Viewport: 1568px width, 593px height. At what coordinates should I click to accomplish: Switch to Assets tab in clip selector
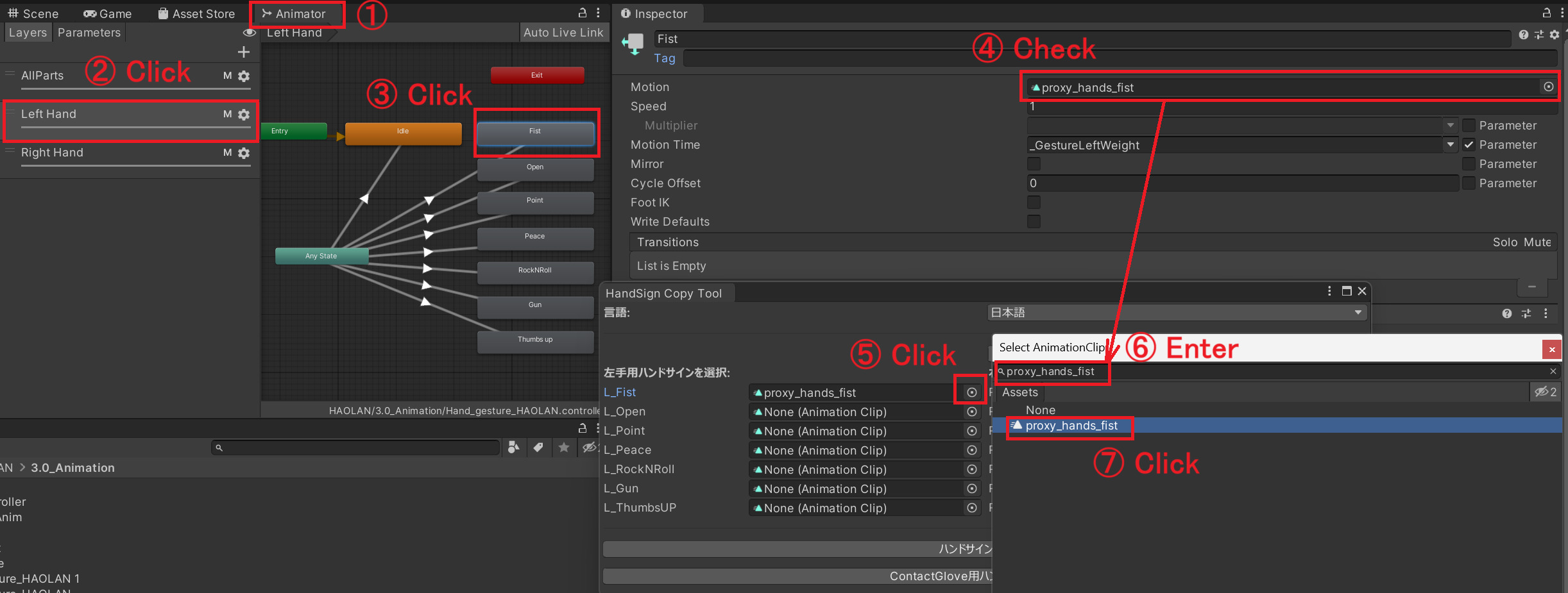tap(1020, 392)
